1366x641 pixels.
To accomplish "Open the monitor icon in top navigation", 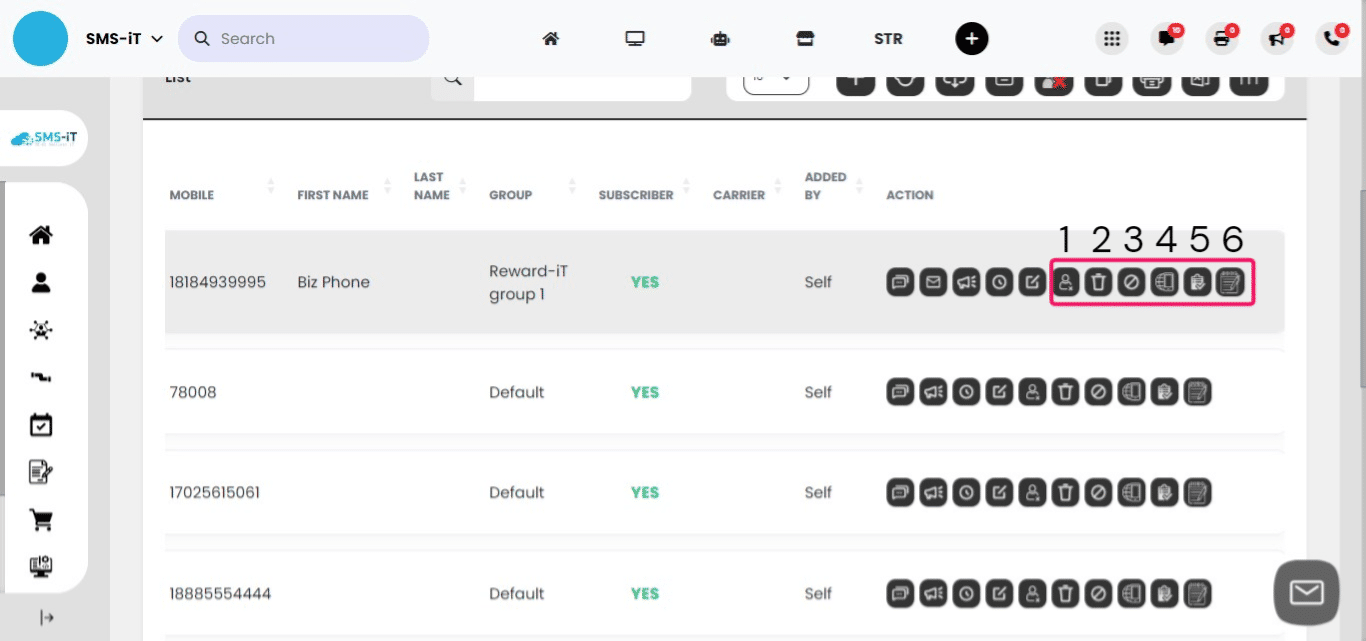I will pyautogui.click(x=635, y=39).
